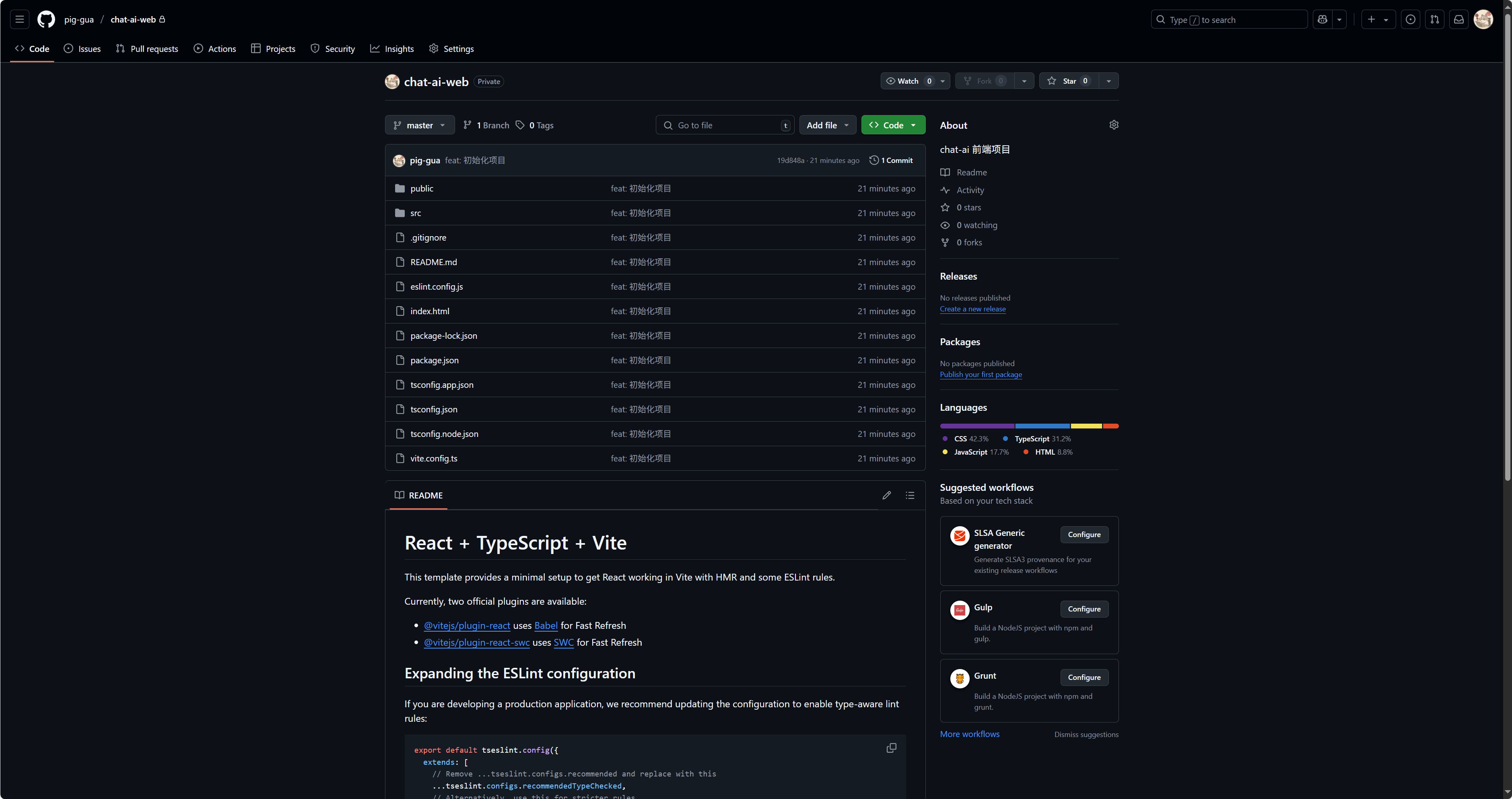View the 1 Branch link
Screen dimensions: 1512x799
[486, 125]
